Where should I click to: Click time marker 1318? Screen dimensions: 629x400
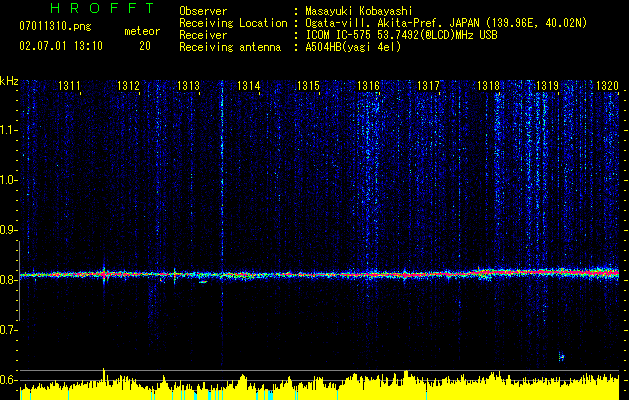click(x=488, y=86)
